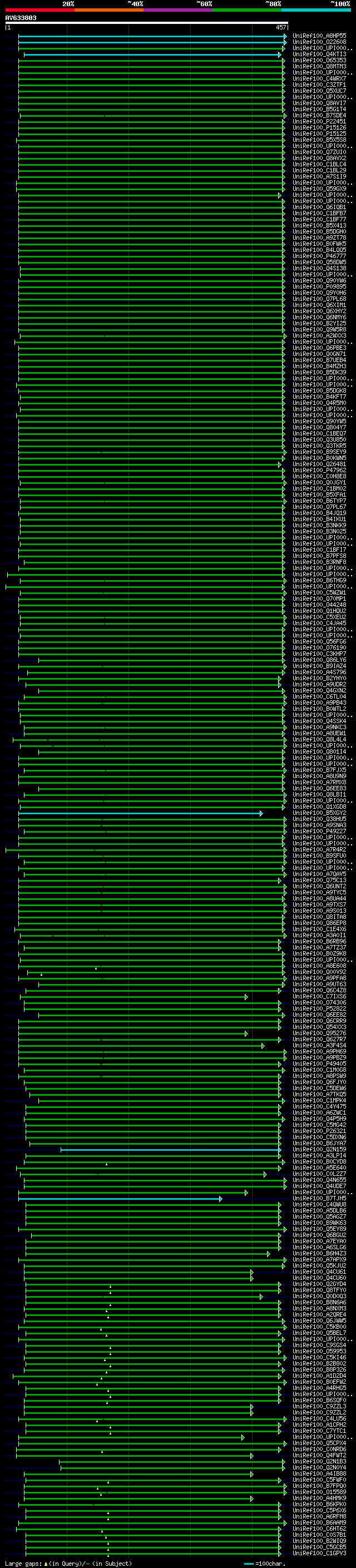Open hit UniRef100_Q86LY6
The image size is (356, 1568).
click(319, 660)
